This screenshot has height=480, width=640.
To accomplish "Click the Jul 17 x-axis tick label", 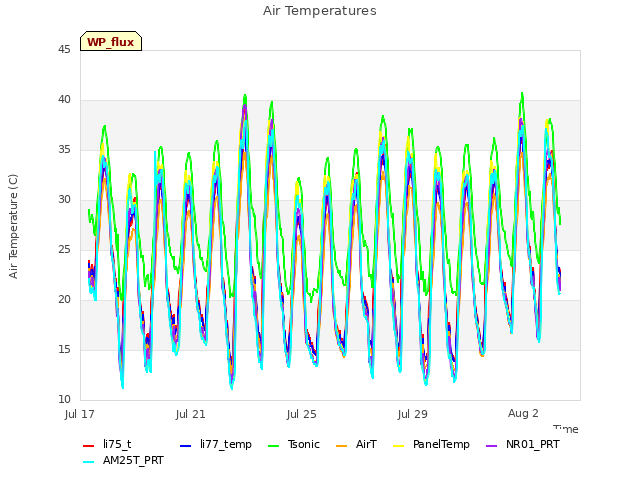I will [x=80, y=414].
